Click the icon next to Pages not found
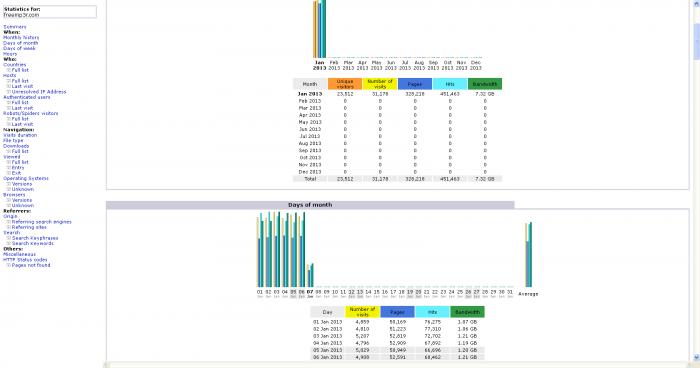Screen dimensions: 700x368 click(8, 265)
